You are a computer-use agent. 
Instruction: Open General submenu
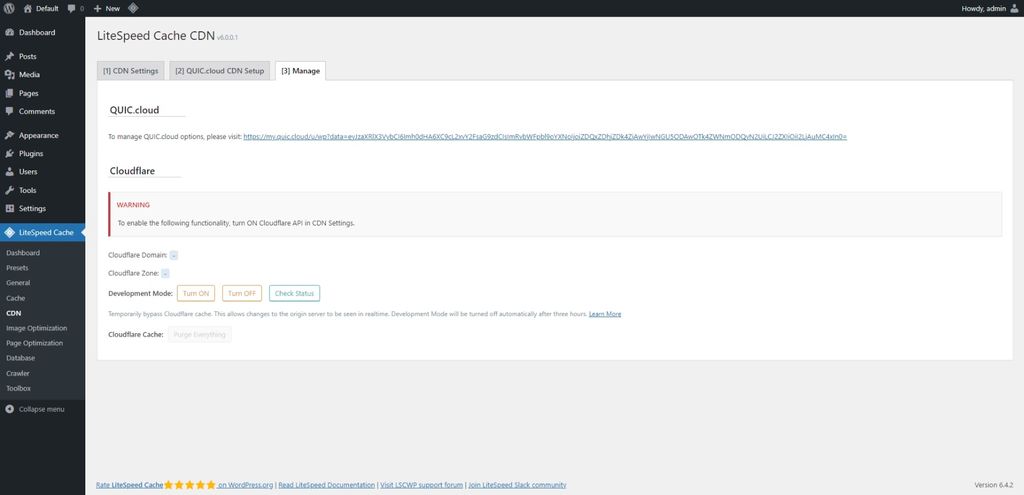(18, 283)
